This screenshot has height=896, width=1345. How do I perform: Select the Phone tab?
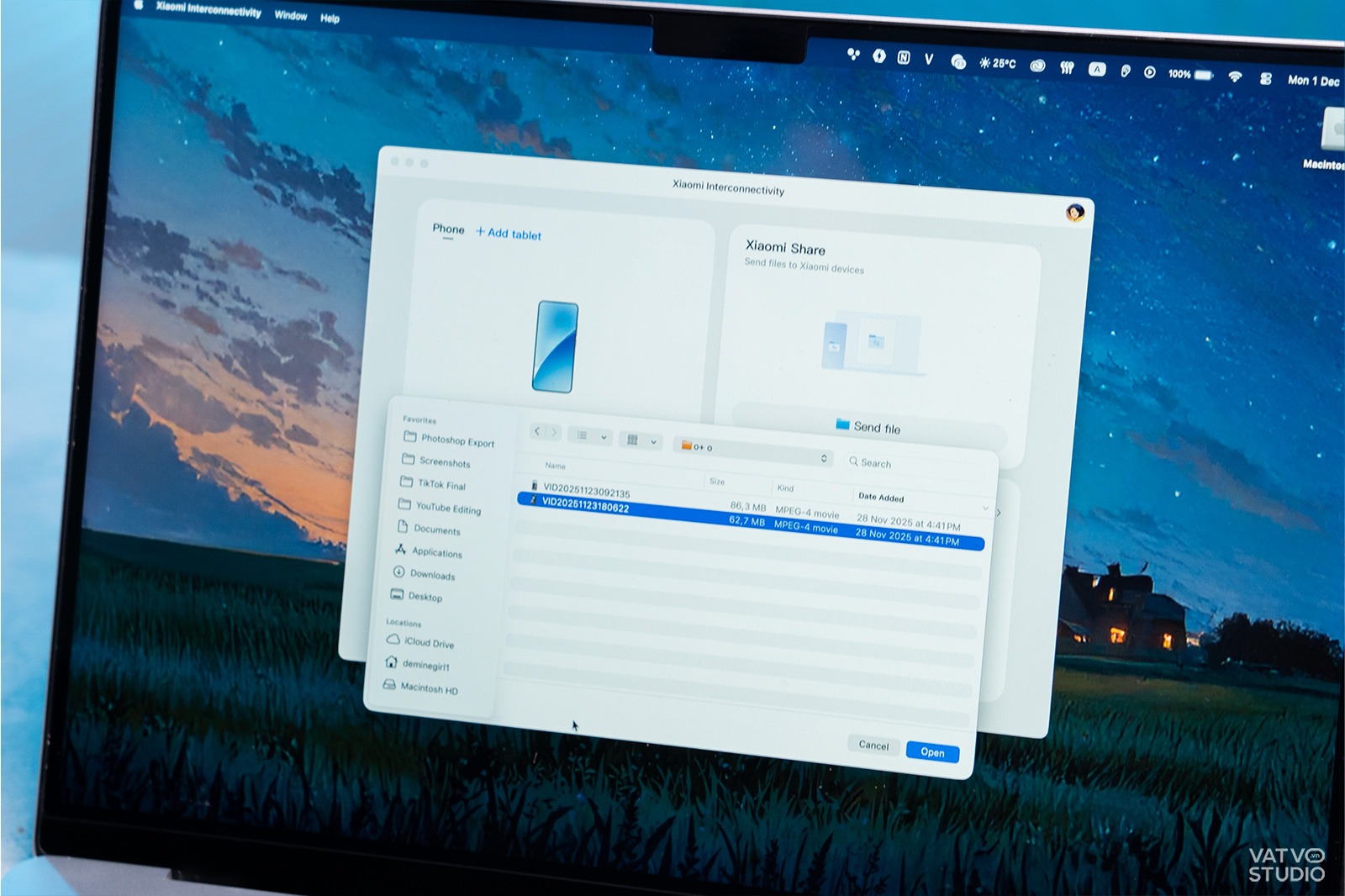click(448, 229)
